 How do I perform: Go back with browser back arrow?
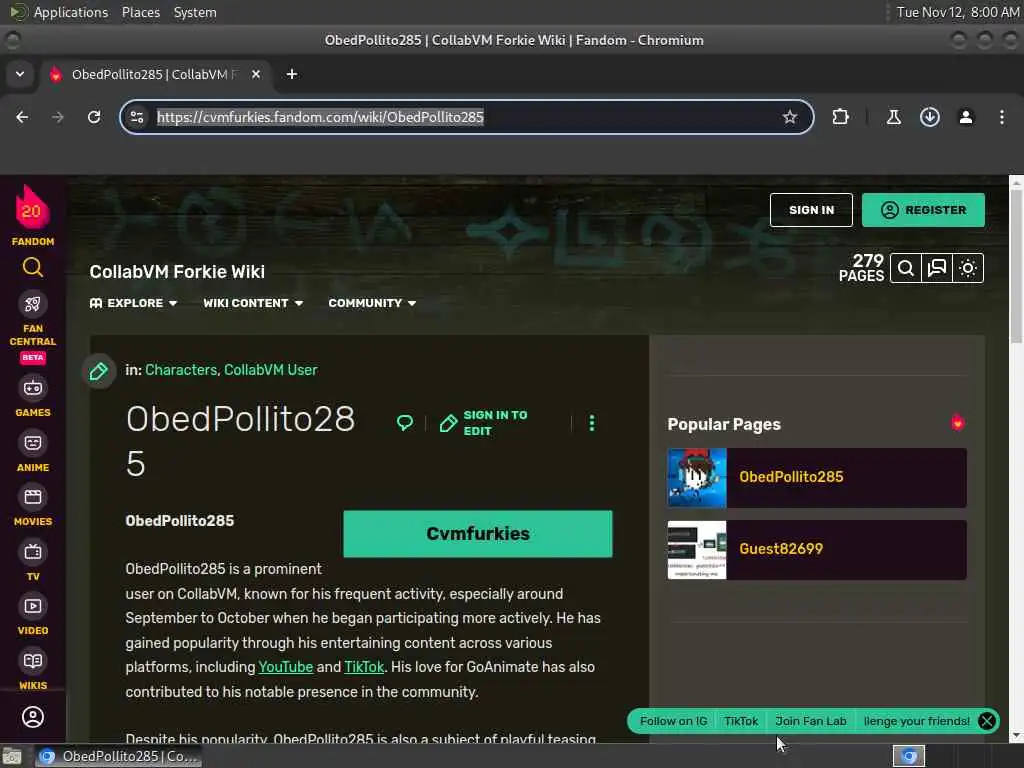pos(22,117)
